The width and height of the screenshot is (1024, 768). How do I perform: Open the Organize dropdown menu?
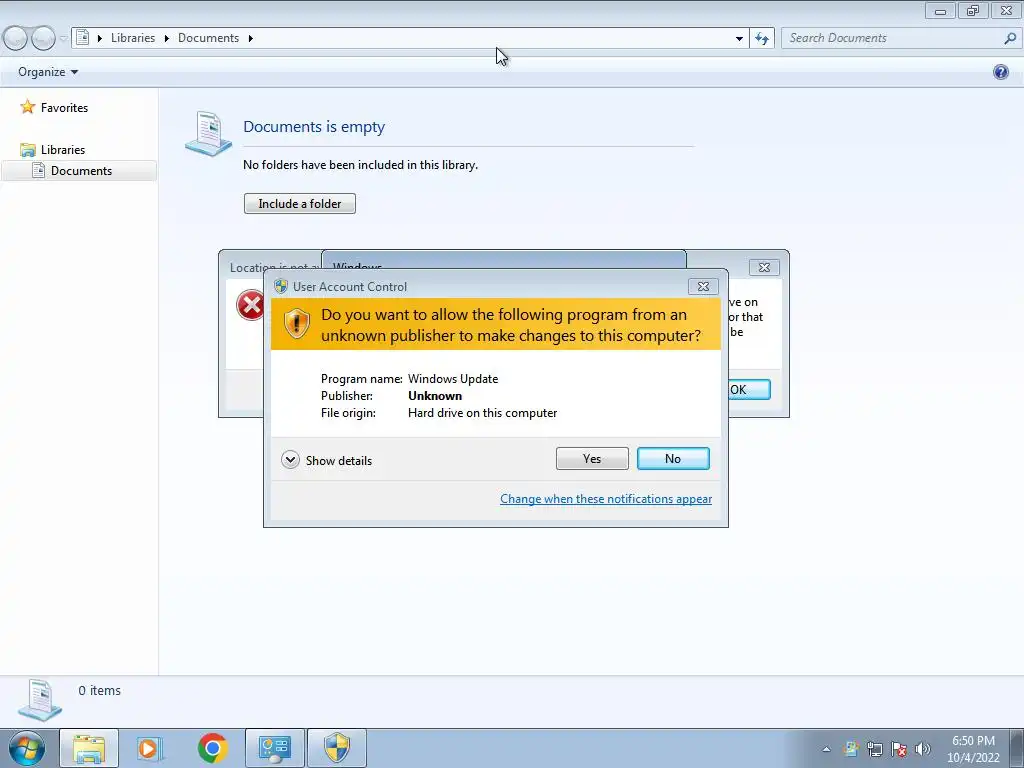click(x=48, y=72)
